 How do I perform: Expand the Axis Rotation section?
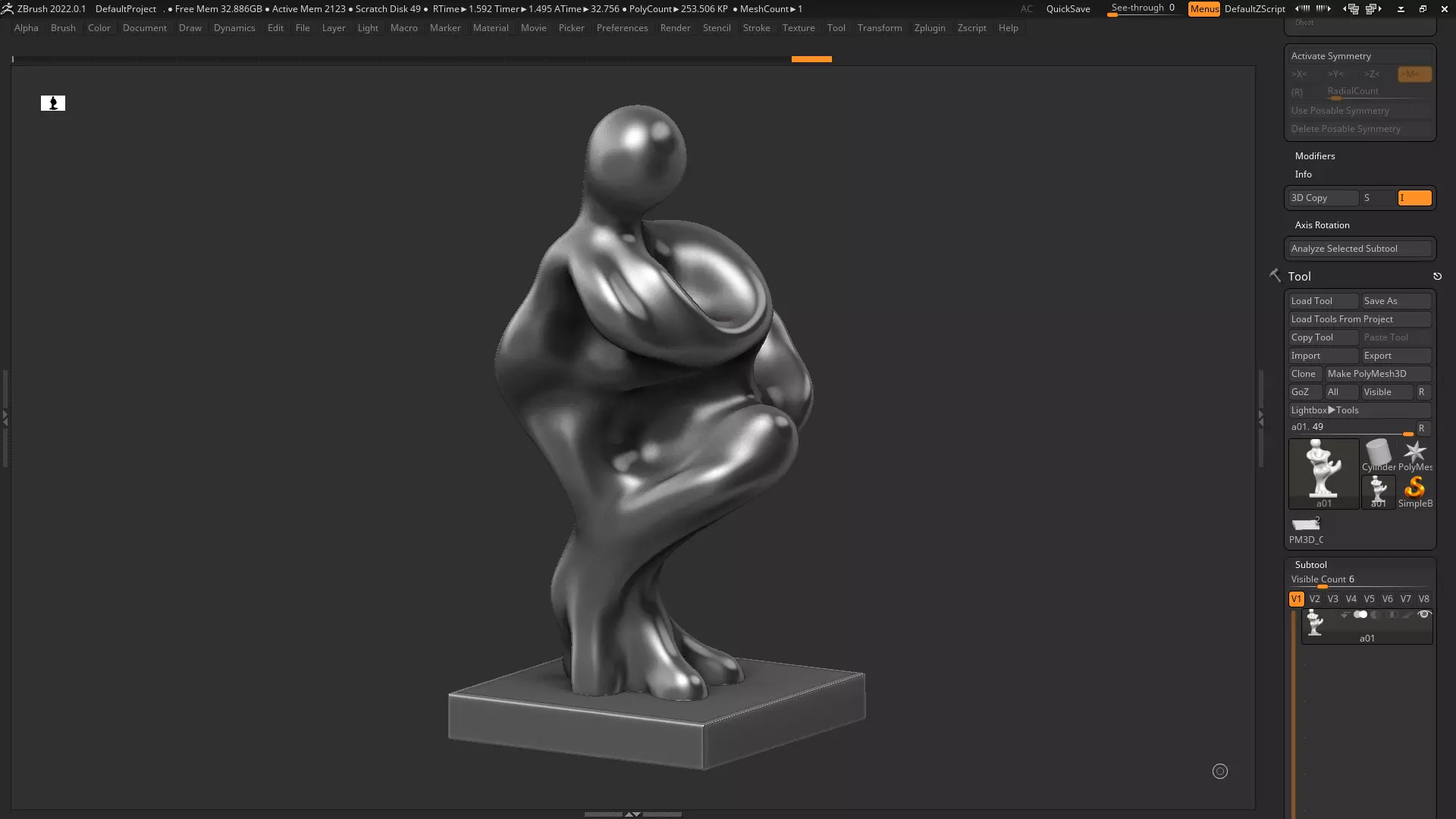point(1322,225)
